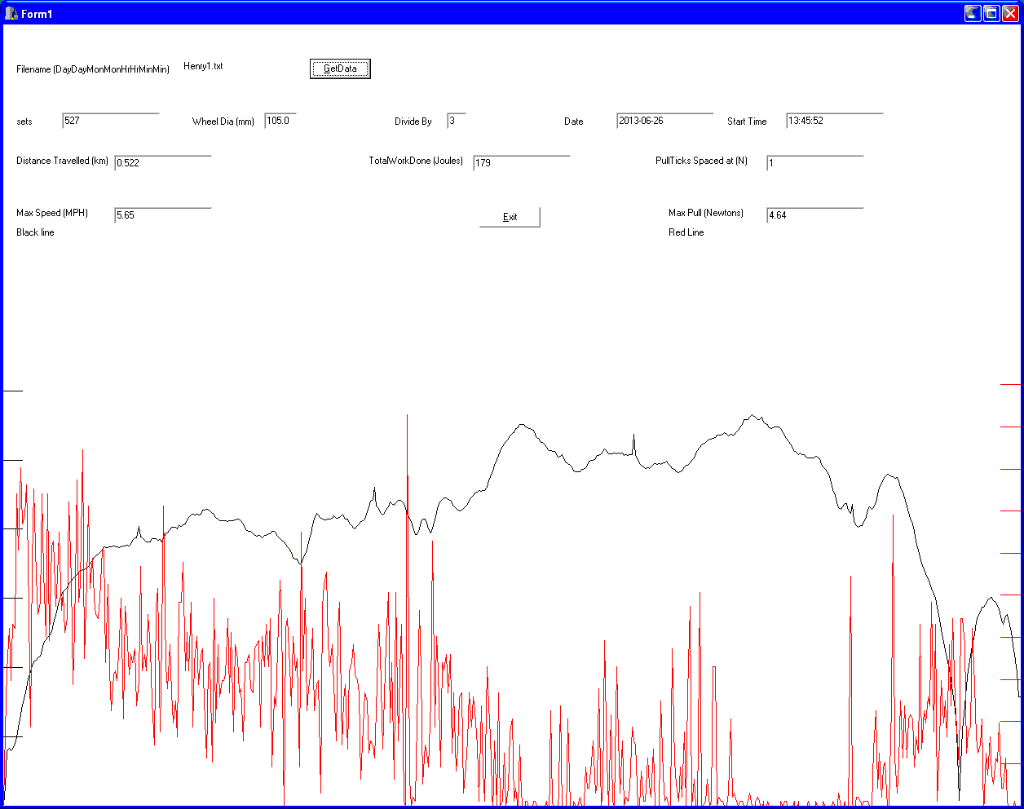Click the Start Time label
Screen dimensions: 1024x809
746,121
